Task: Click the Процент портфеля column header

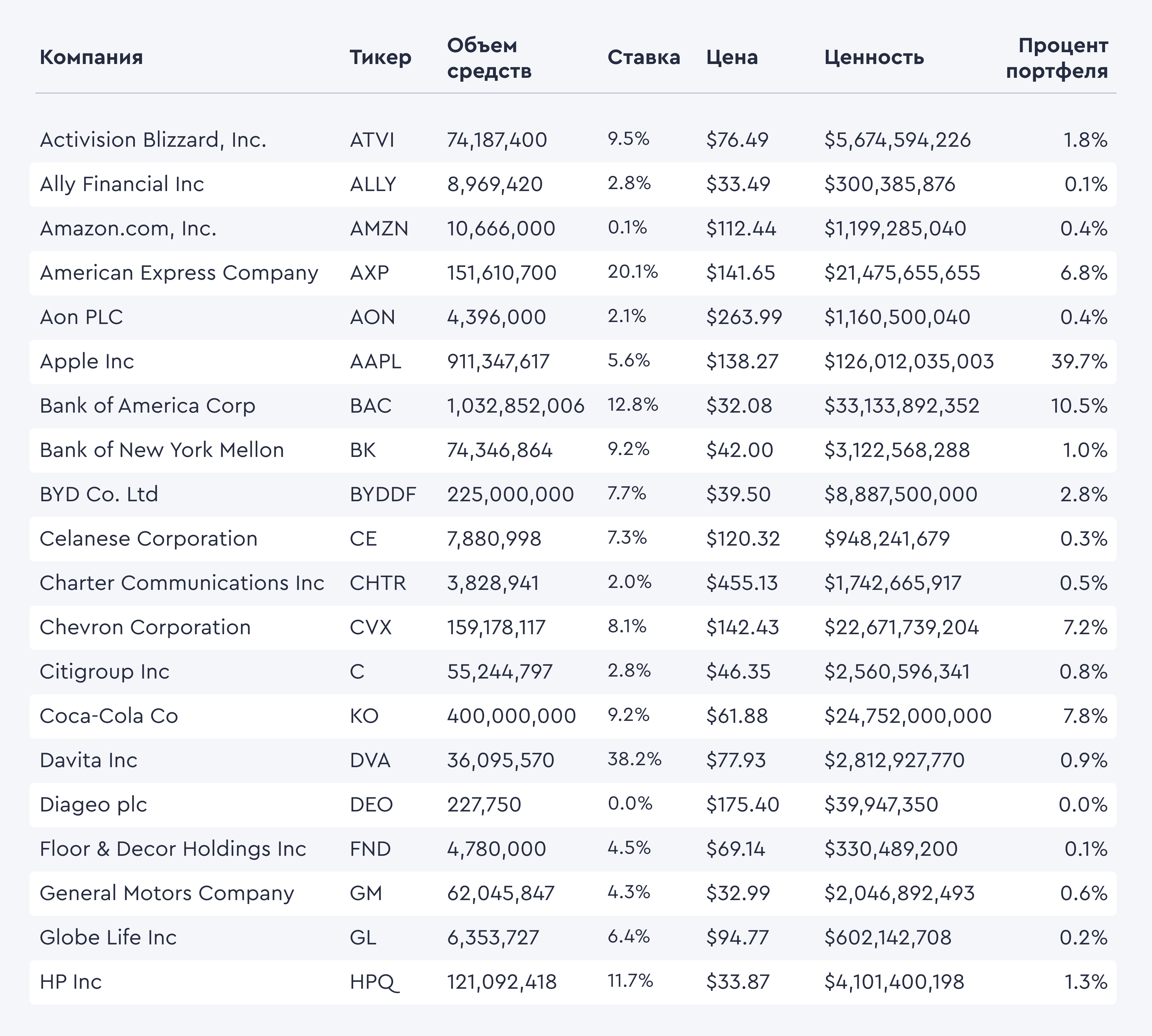Action: click(1057, 58)
